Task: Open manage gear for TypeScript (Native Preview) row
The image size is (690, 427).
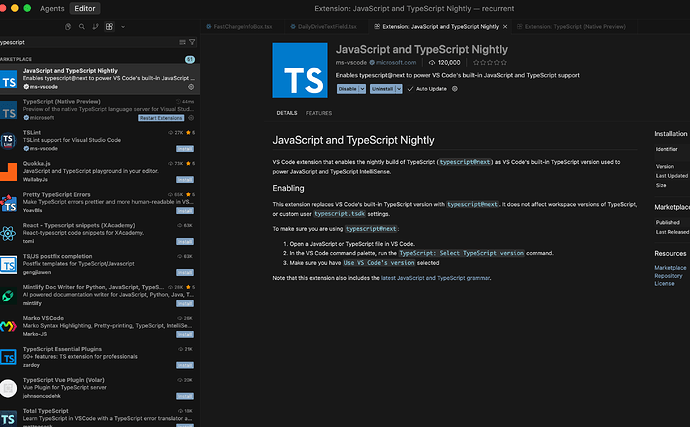Action: click(x=191, y=118)
